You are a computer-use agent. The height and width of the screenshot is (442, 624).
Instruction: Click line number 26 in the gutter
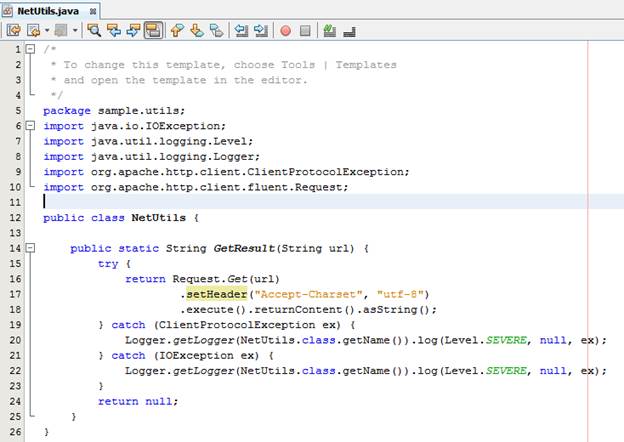tap(15, 432)
